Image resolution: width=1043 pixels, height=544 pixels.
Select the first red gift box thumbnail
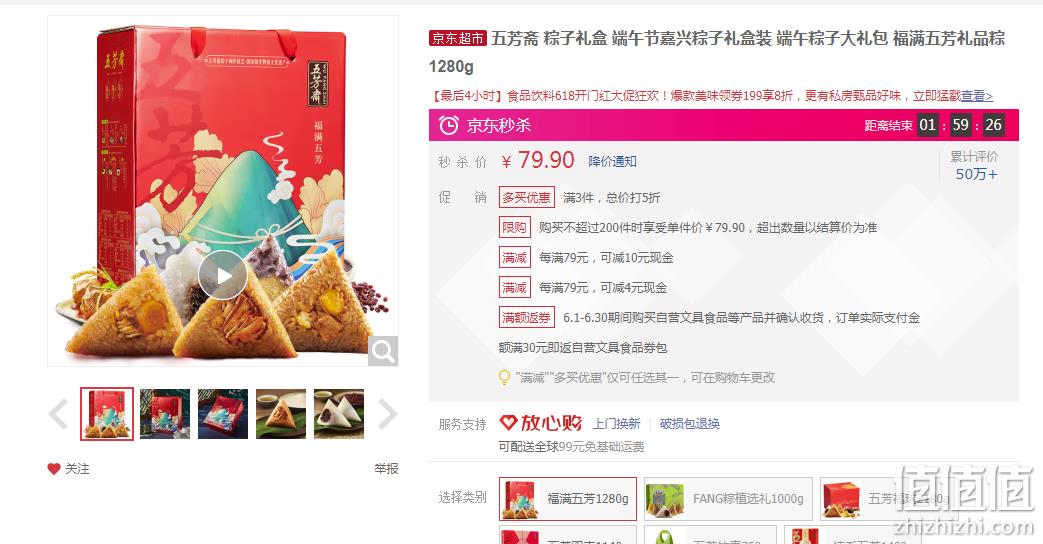click(107, 414)
